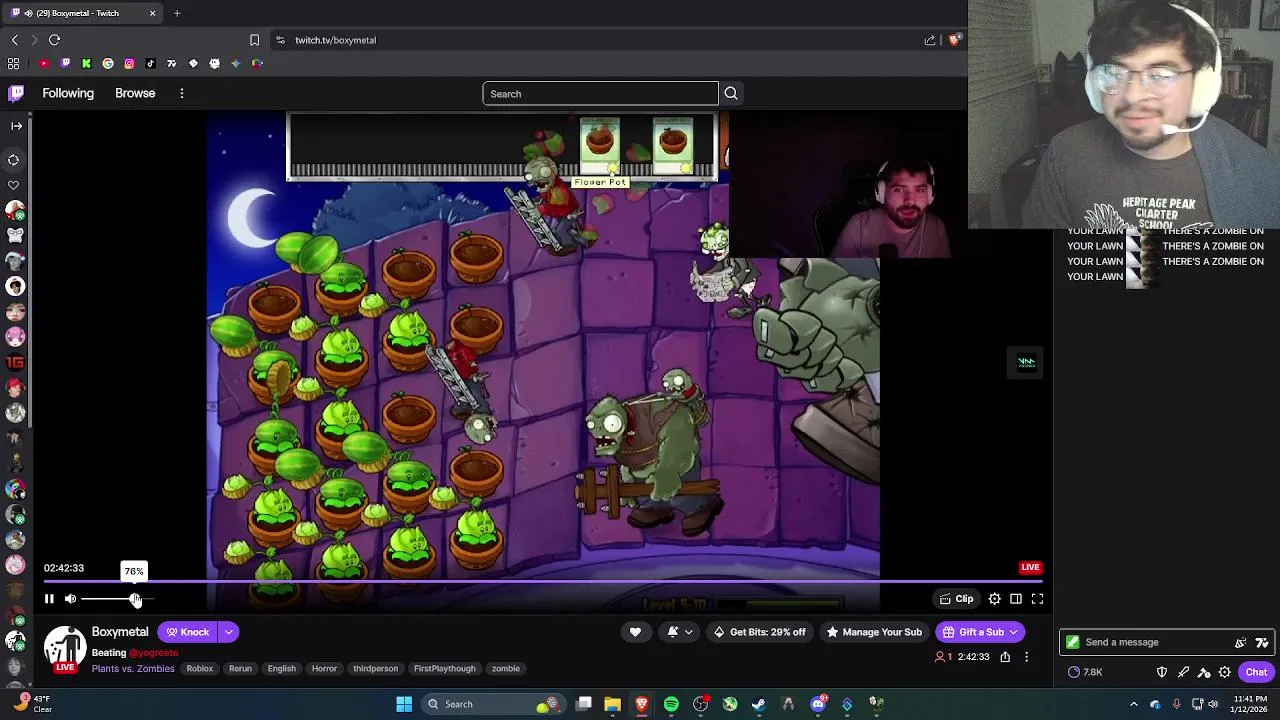
Task: Click the browser apps grid icon
Action: 14,63
